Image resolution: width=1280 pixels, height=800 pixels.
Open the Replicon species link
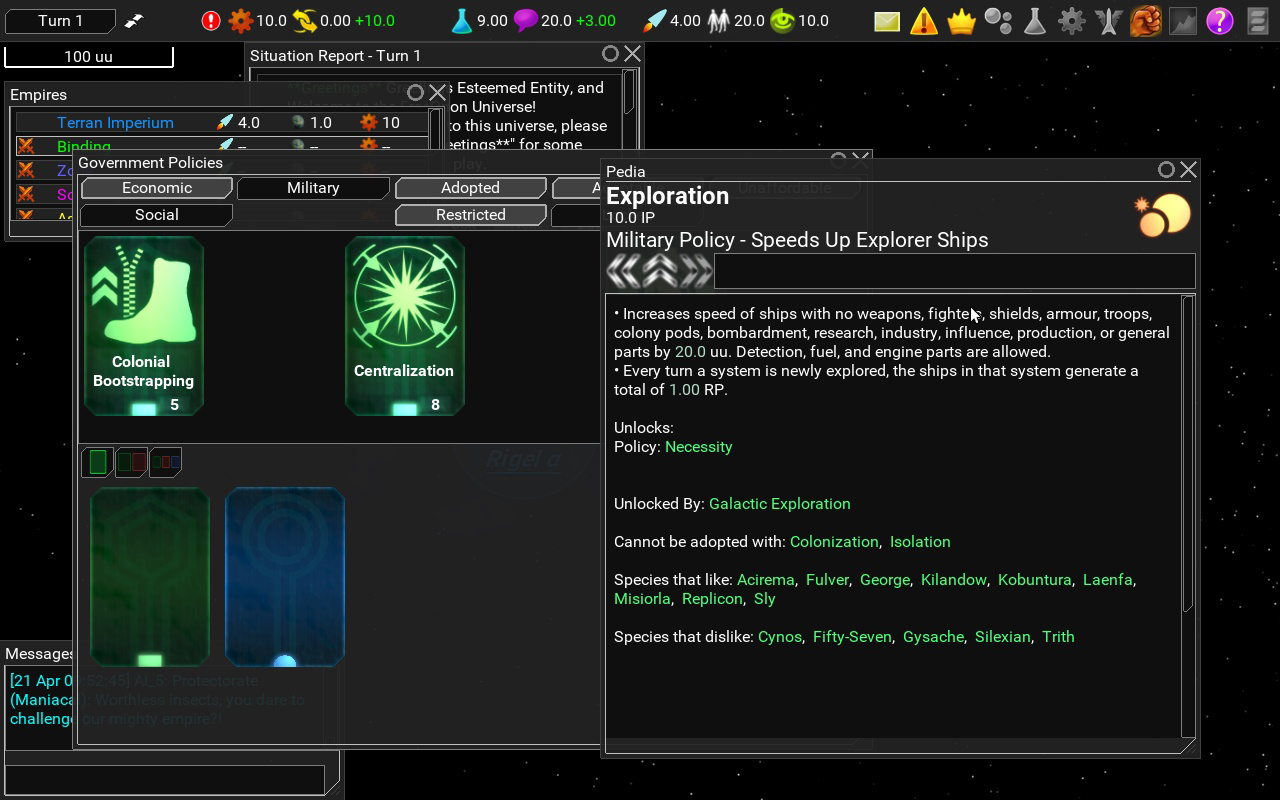click(x=712, y=599)
